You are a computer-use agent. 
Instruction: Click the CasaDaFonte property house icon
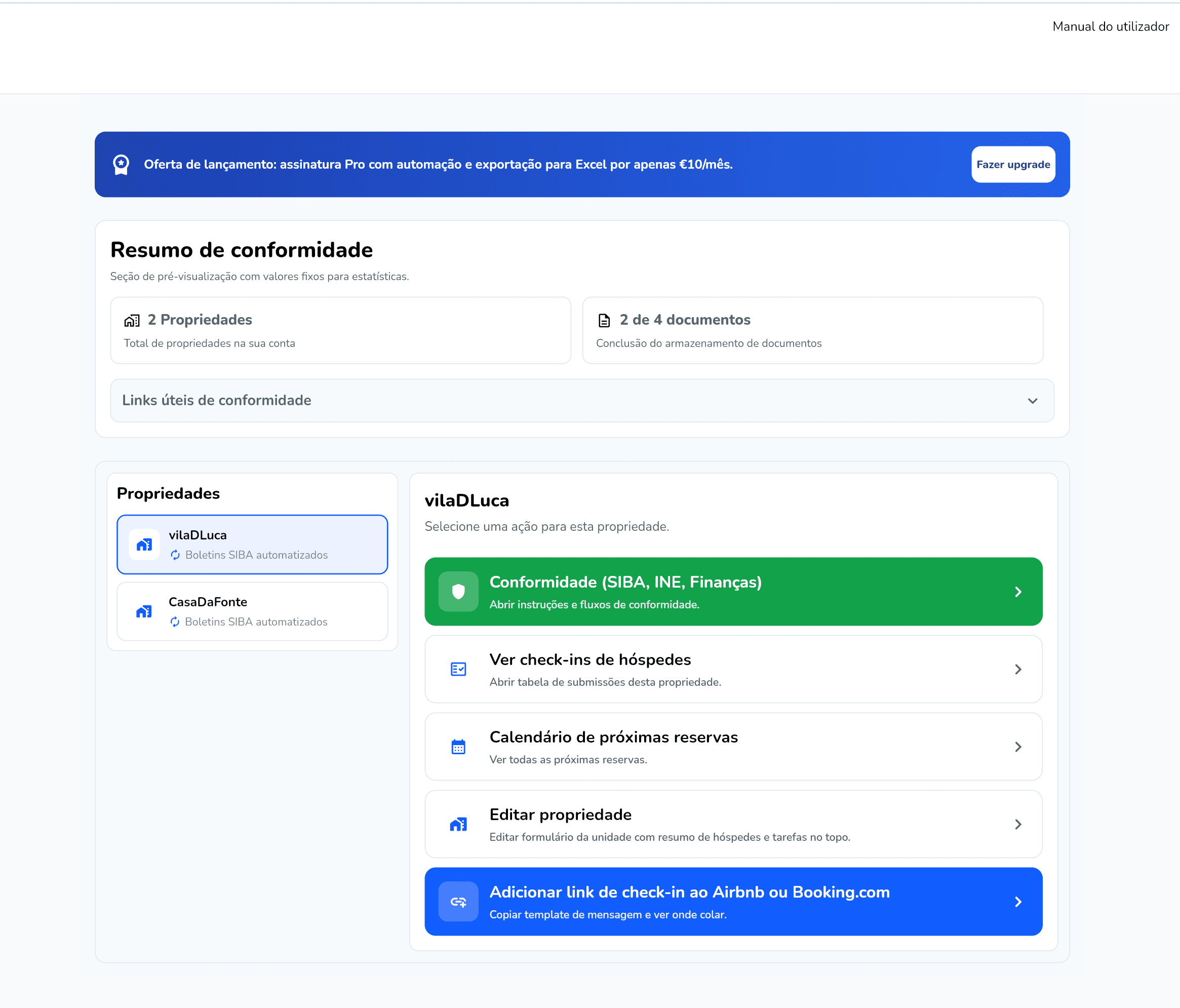point(144,611)
